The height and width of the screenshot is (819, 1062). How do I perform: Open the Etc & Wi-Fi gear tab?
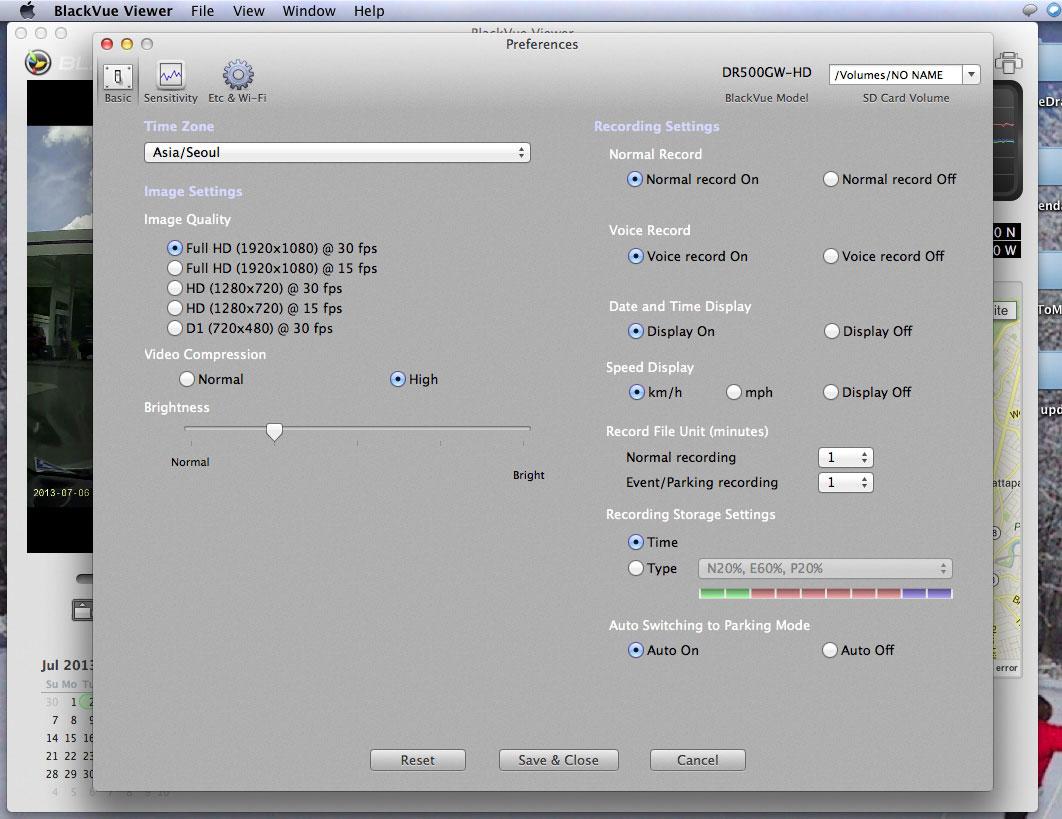coord(238,83)
